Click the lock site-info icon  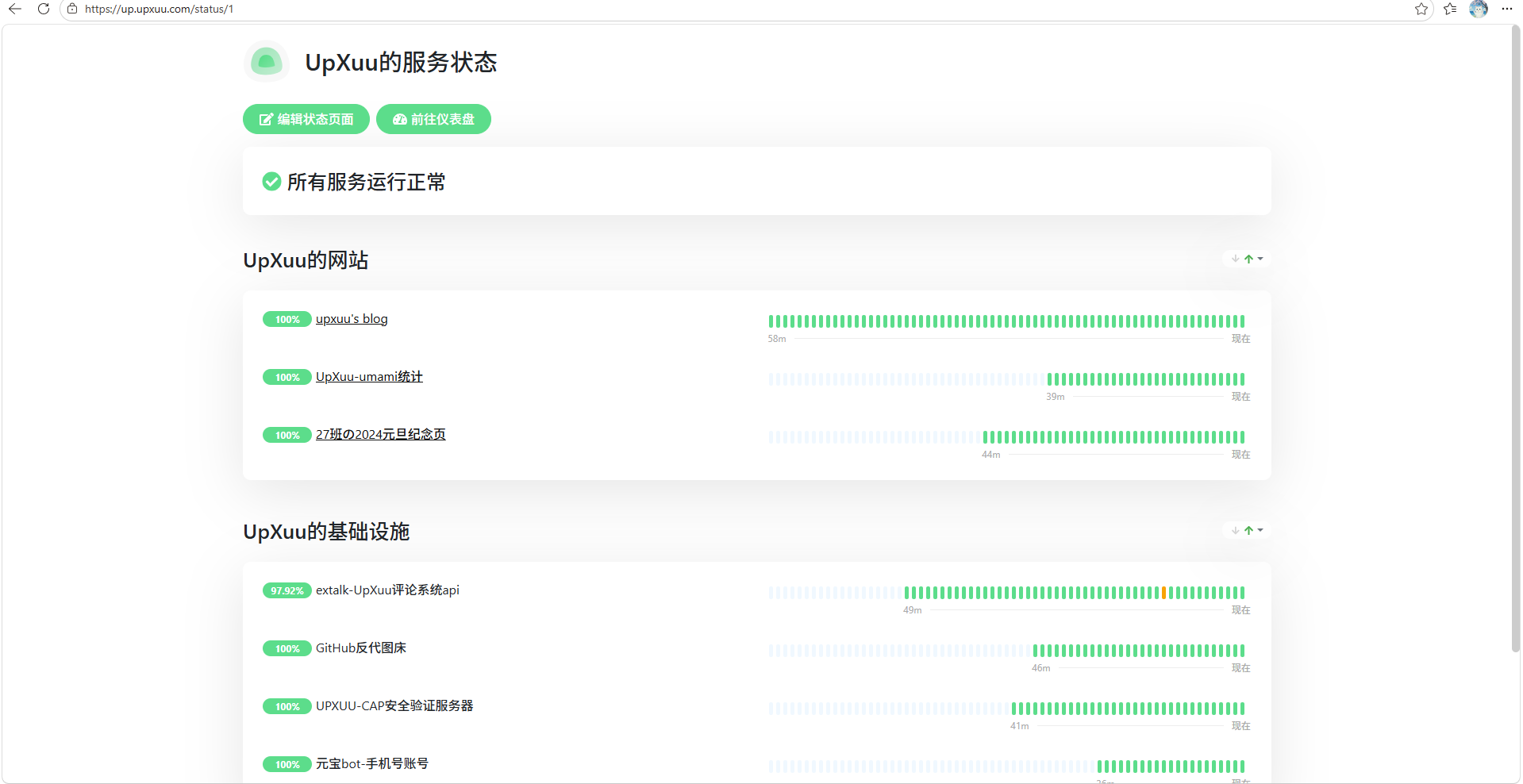(72, 9)
